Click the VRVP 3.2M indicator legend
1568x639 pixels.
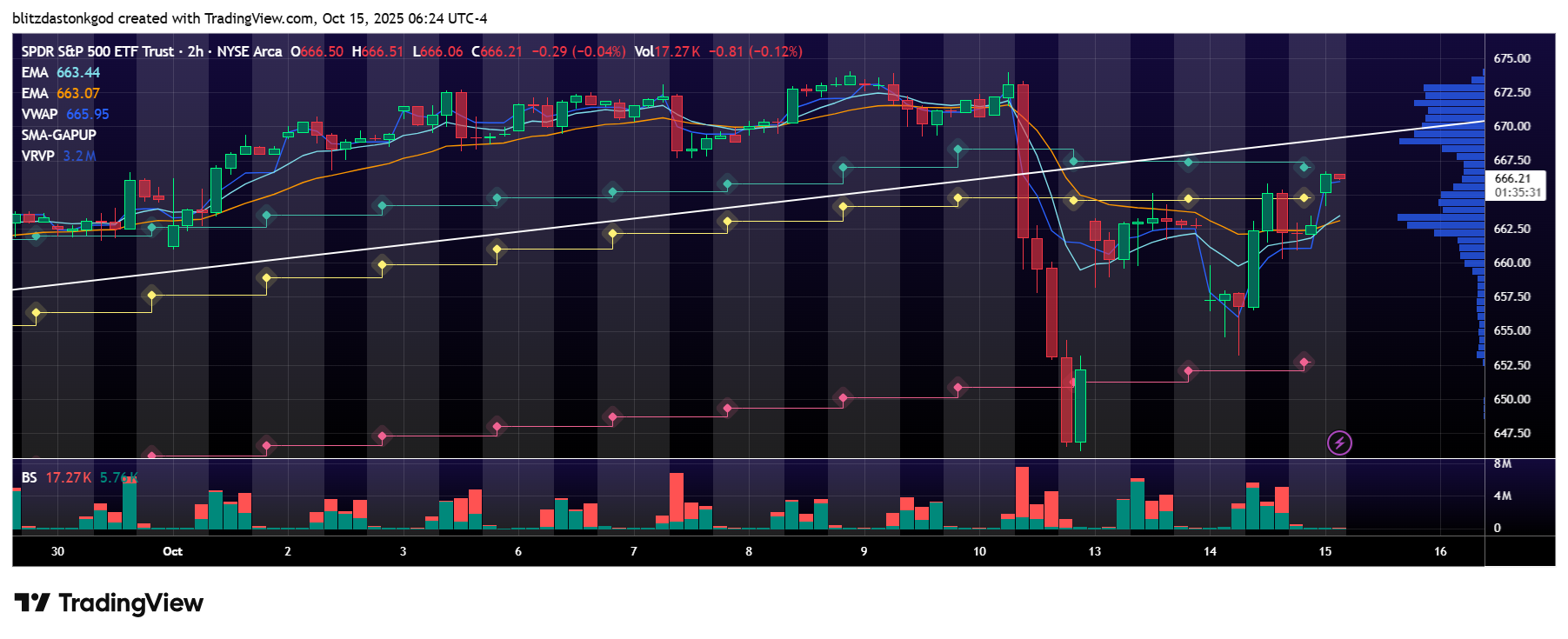(x=59, y=156)
